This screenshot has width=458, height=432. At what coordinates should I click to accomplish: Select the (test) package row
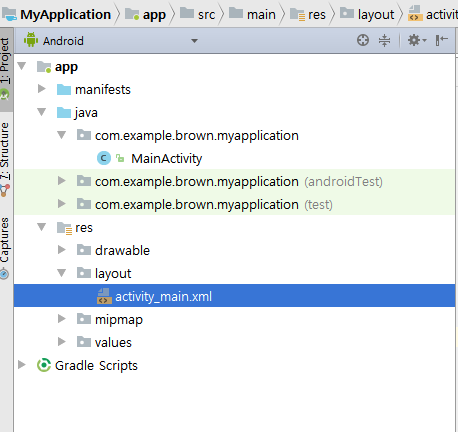coord(234,204)
